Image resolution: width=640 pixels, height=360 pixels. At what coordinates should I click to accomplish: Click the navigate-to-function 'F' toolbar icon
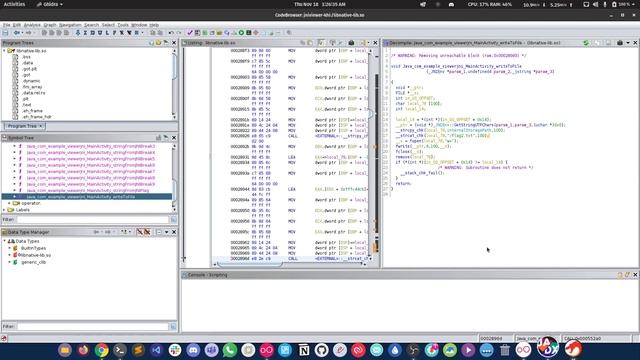pos(115,33)
